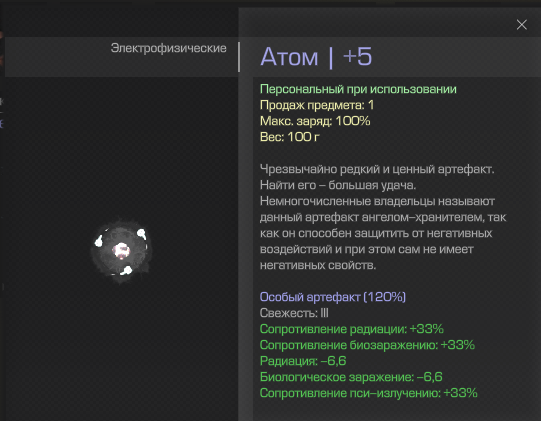Image resolution: width=541 pixels, height=421 pixels.
Task: Click the Атом | +5 title
Action: [316, 57]
